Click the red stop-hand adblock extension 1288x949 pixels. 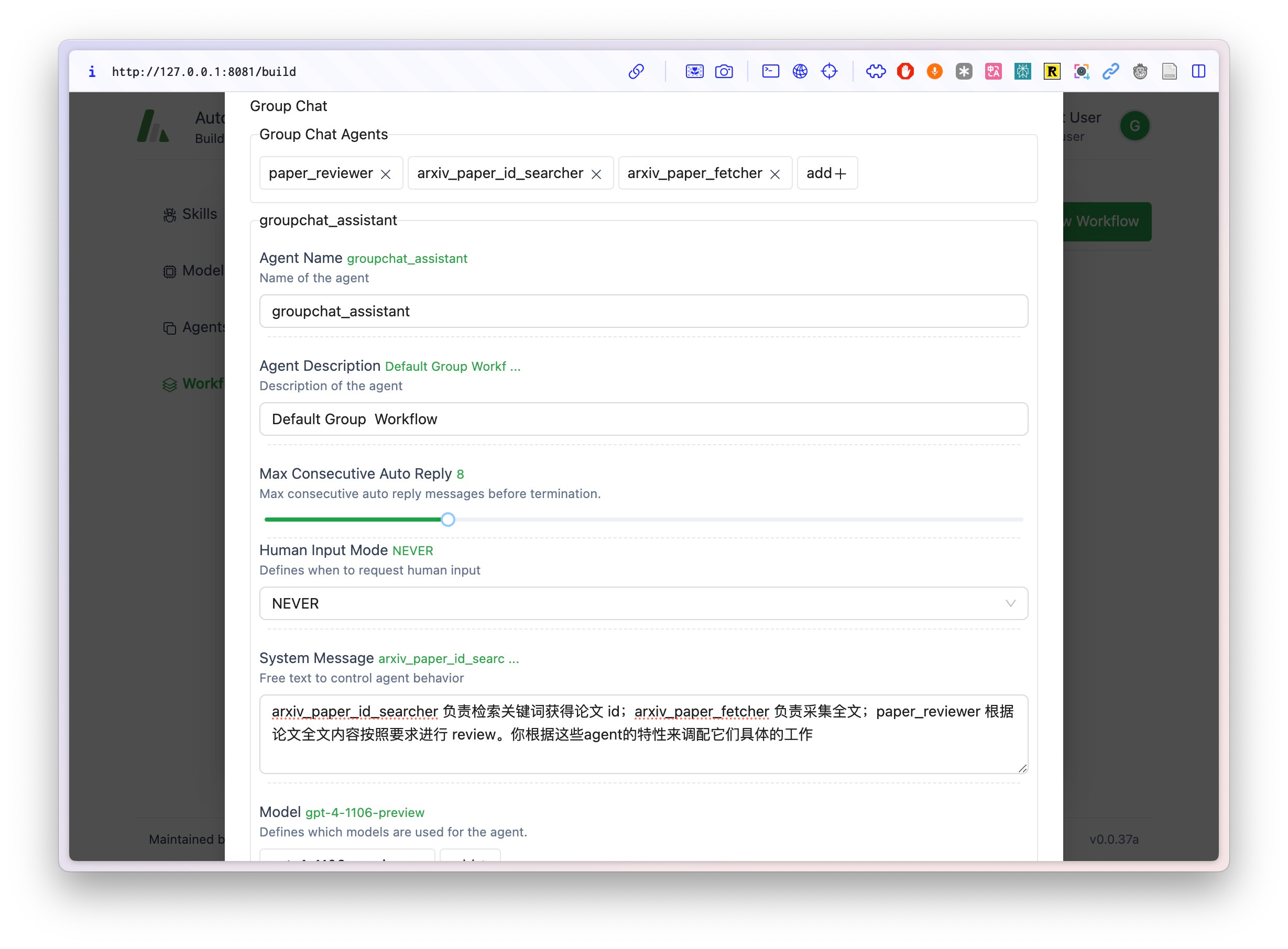(905, 71)
